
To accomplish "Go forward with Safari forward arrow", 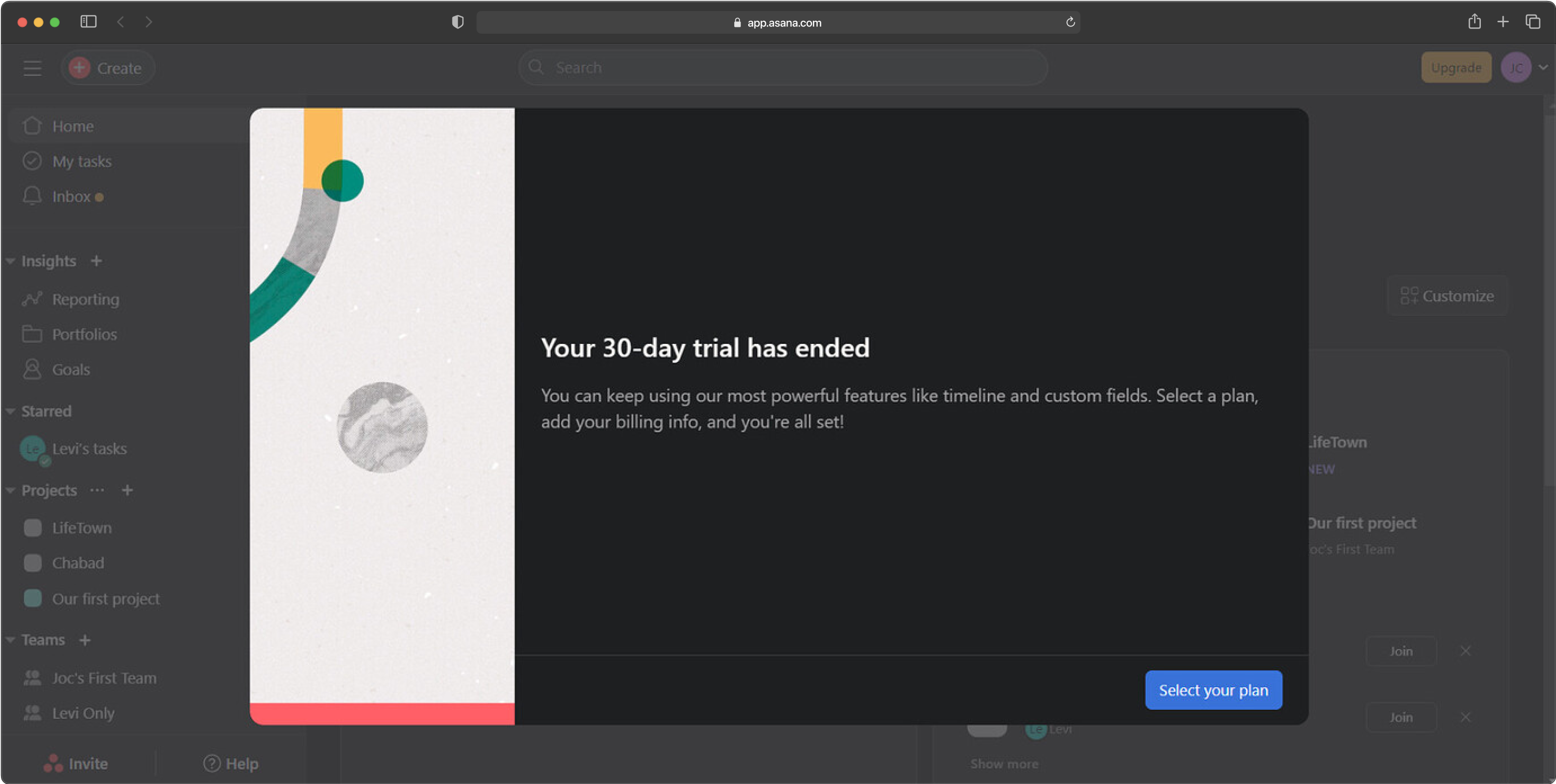I will pyautogui.click(x=149, y=22).
